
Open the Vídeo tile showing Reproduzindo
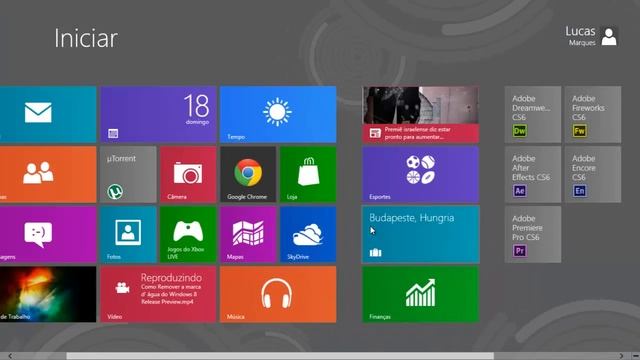point(158,294)
